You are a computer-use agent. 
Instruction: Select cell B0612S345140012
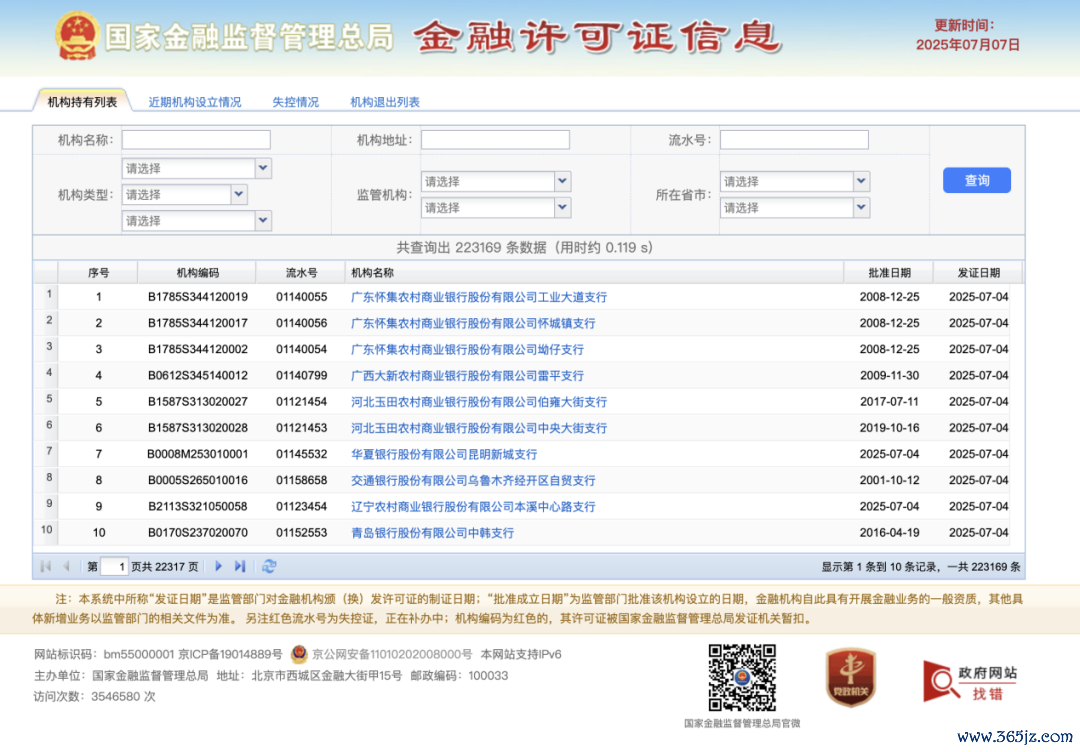click(198, 375)
